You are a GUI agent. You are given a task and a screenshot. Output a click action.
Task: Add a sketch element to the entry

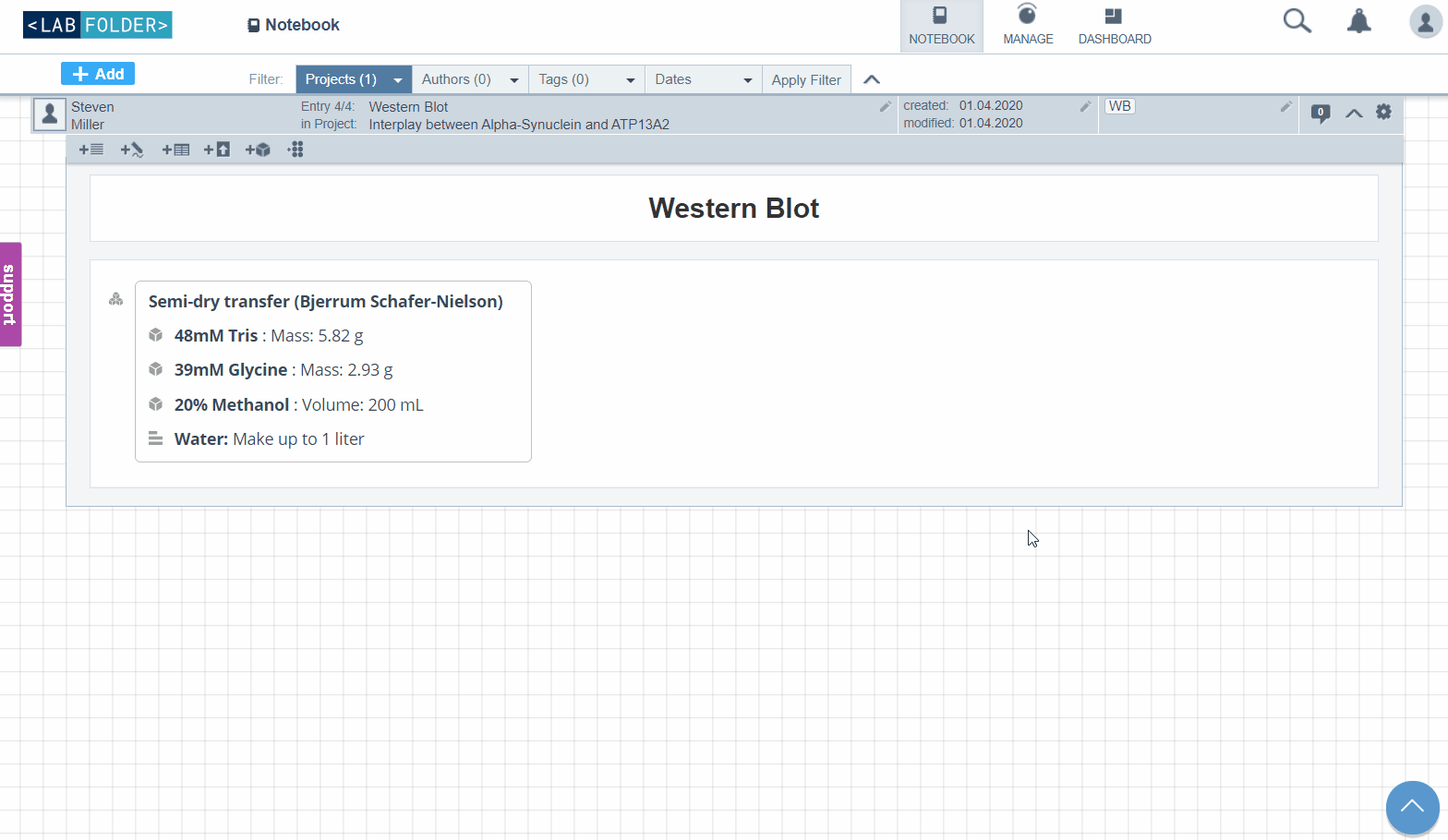coord(132,150)
